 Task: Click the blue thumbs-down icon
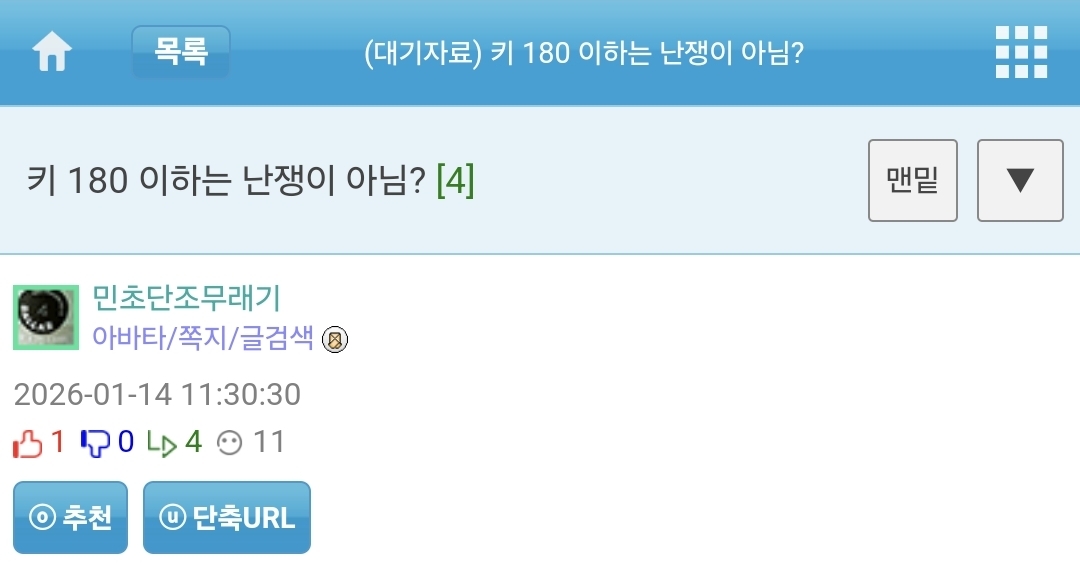(x=95, y=443)
